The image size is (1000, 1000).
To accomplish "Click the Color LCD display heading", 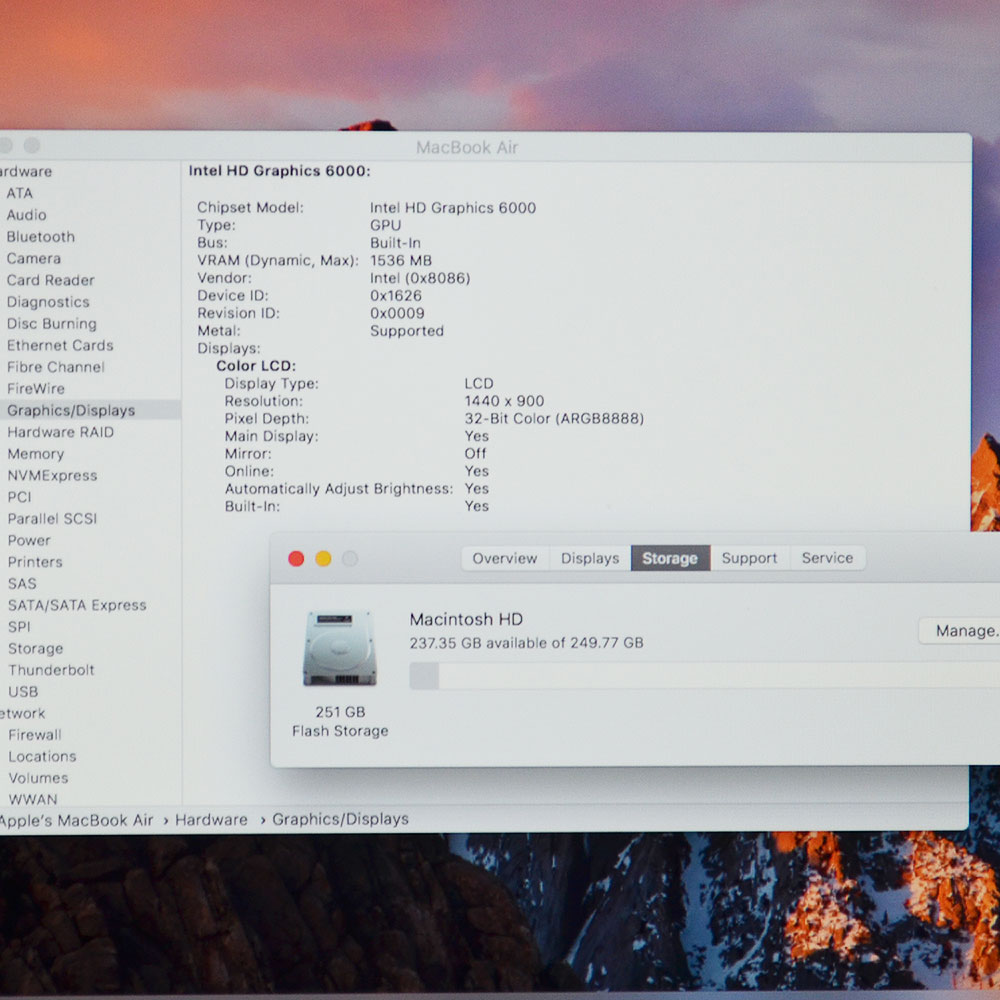I will tap(256, 366).
